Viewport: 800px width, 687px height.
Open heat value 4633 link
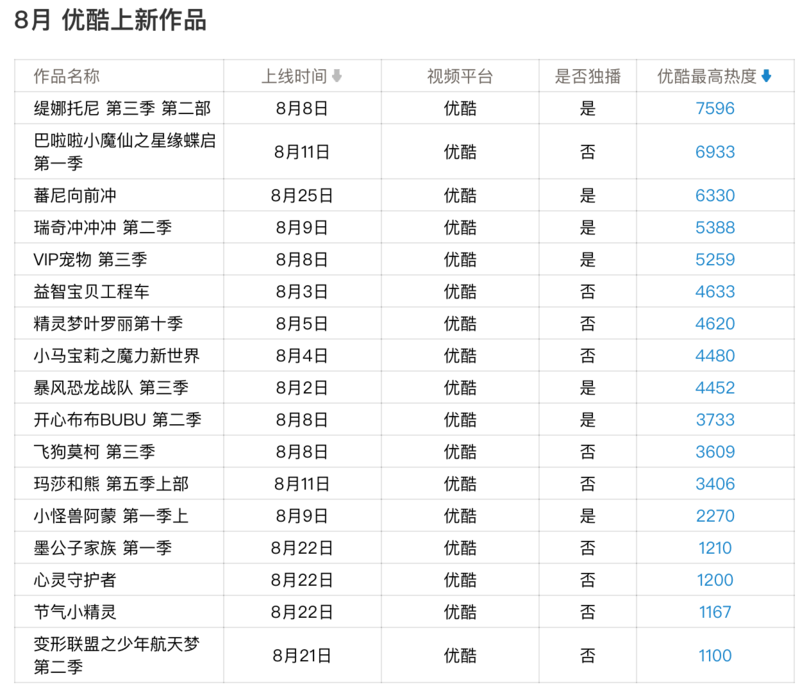tap(715, 292)
